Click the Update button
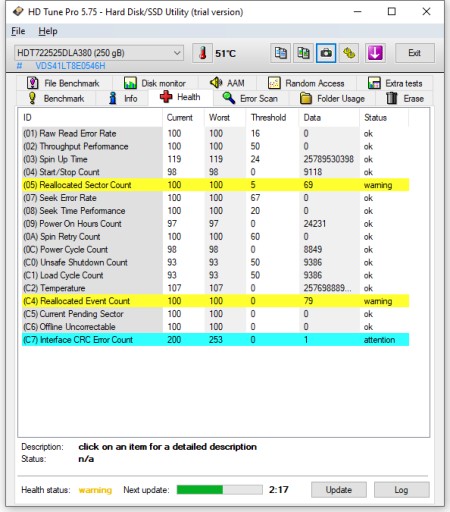Image resolution: width=450 pixels, height=512 pixels. point(339,490)
